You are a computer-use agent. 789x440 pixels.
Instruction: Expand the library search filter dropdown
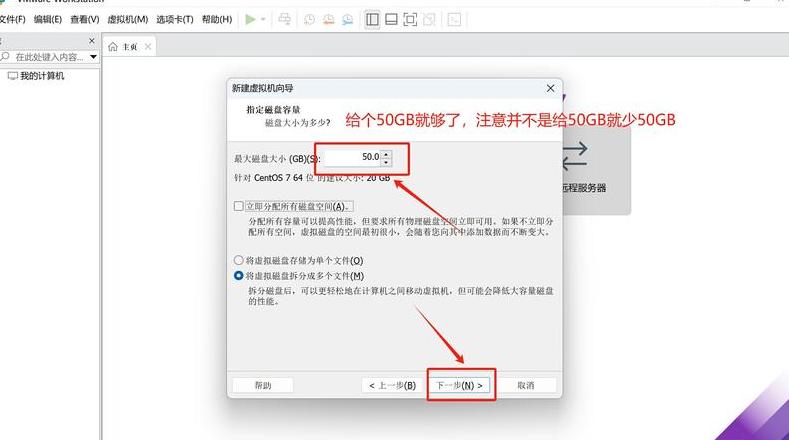(x=94, y=57)
